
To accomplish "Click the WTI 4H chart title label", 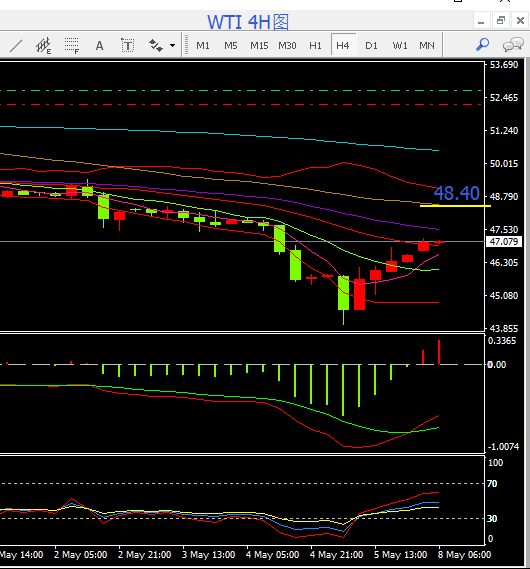I will [x=248, y=22].
